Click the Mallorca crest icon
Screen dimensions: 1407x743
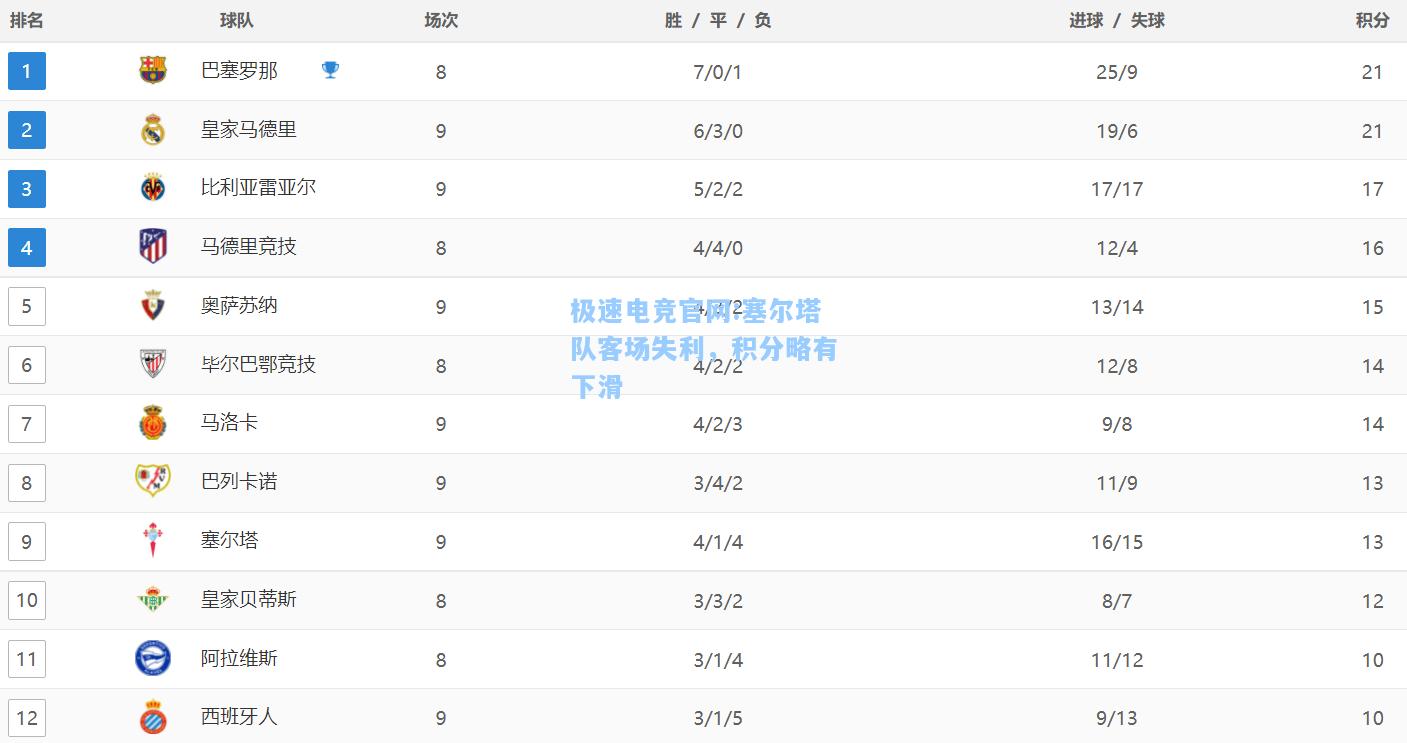[153, 423]
